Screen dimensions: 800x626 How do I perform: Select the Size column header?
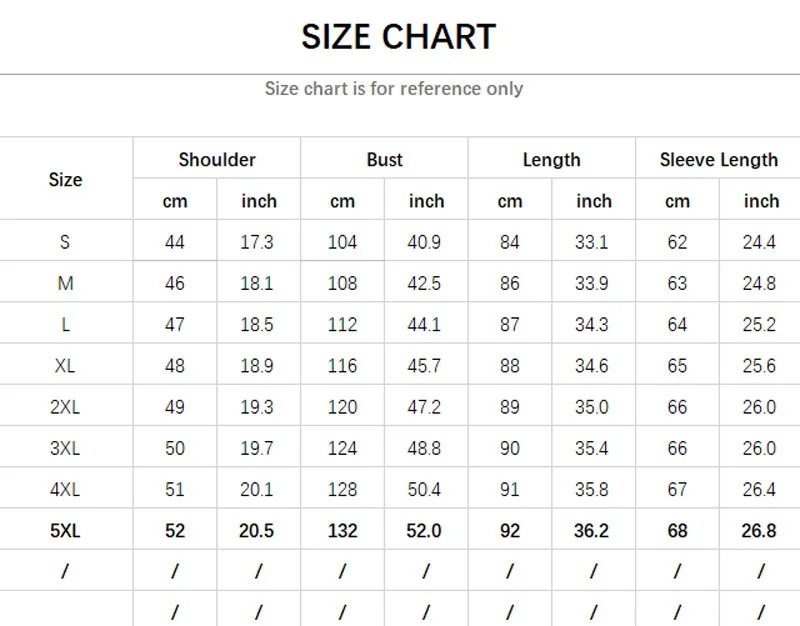[x=65, y=180]
